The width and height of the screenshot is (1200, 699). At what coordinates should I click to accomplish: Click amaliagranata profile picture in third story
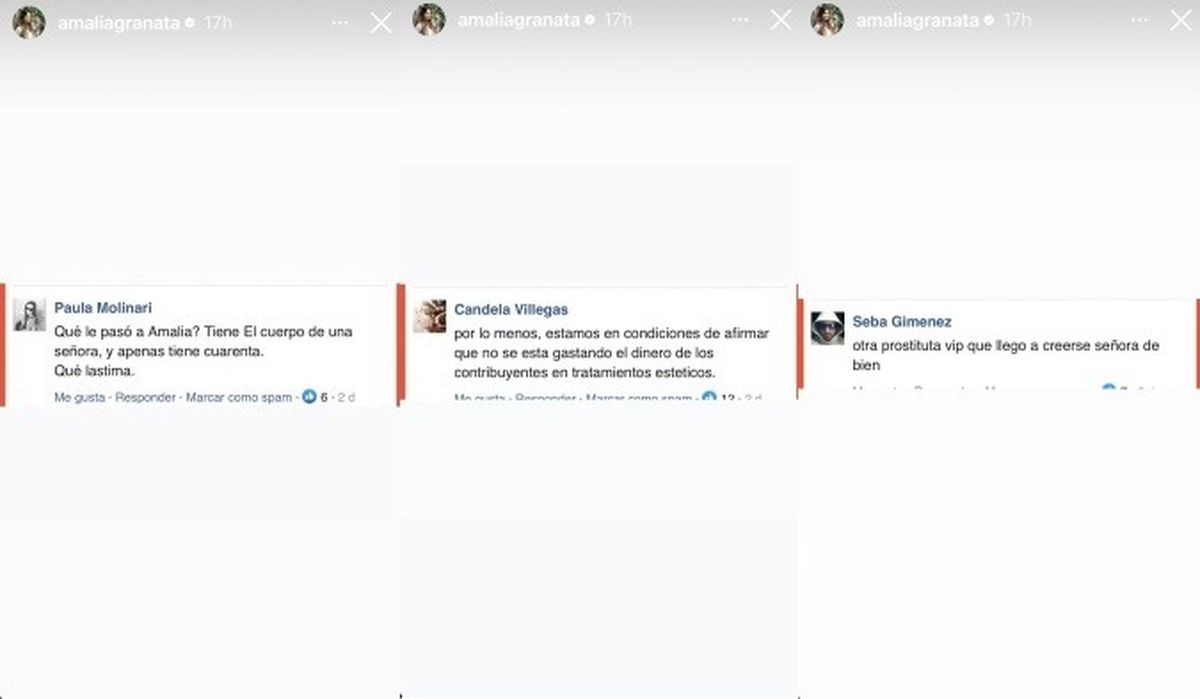click(828, 21)
